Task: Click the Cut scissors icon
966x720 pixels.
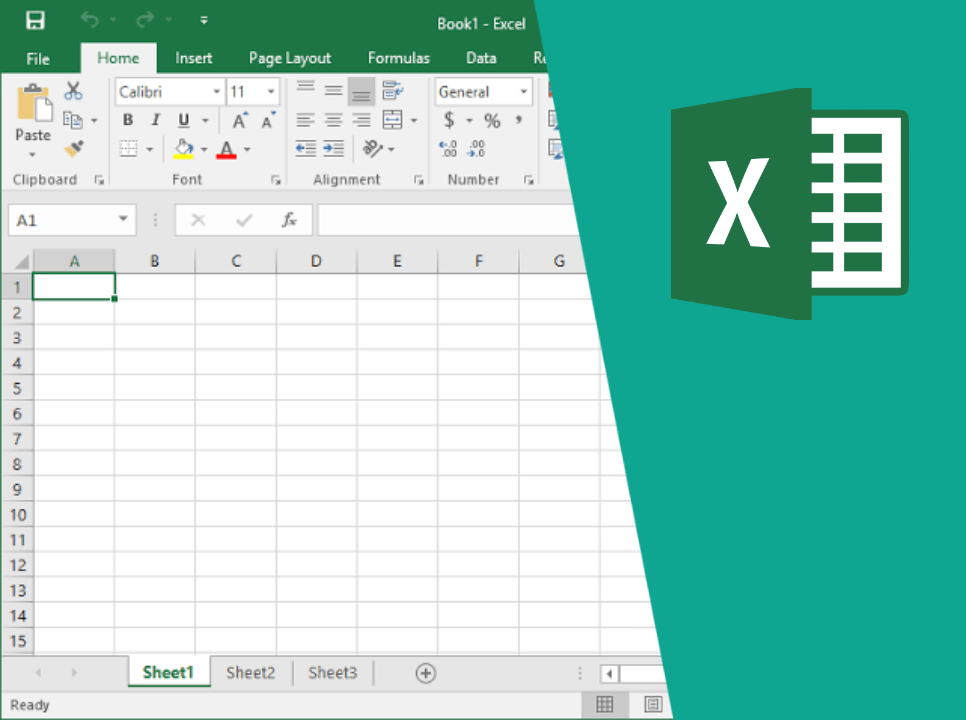Action: [73, 91]
